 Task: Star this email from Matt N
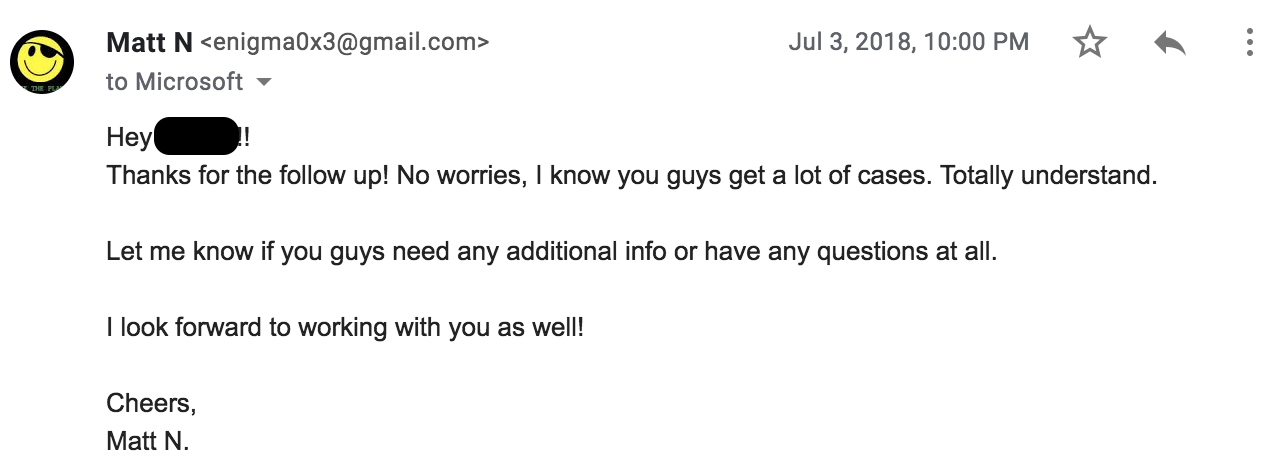(x=1089, y=43)
